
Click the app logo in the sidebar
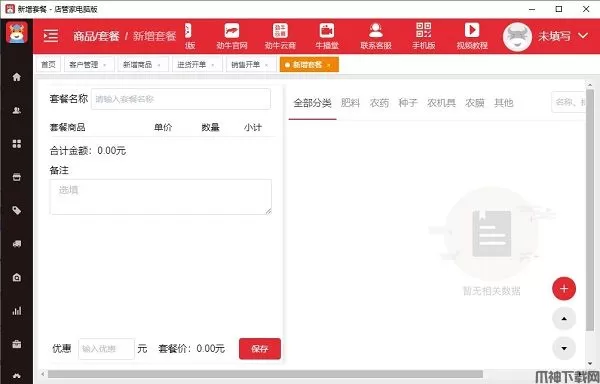click(16, 33)
